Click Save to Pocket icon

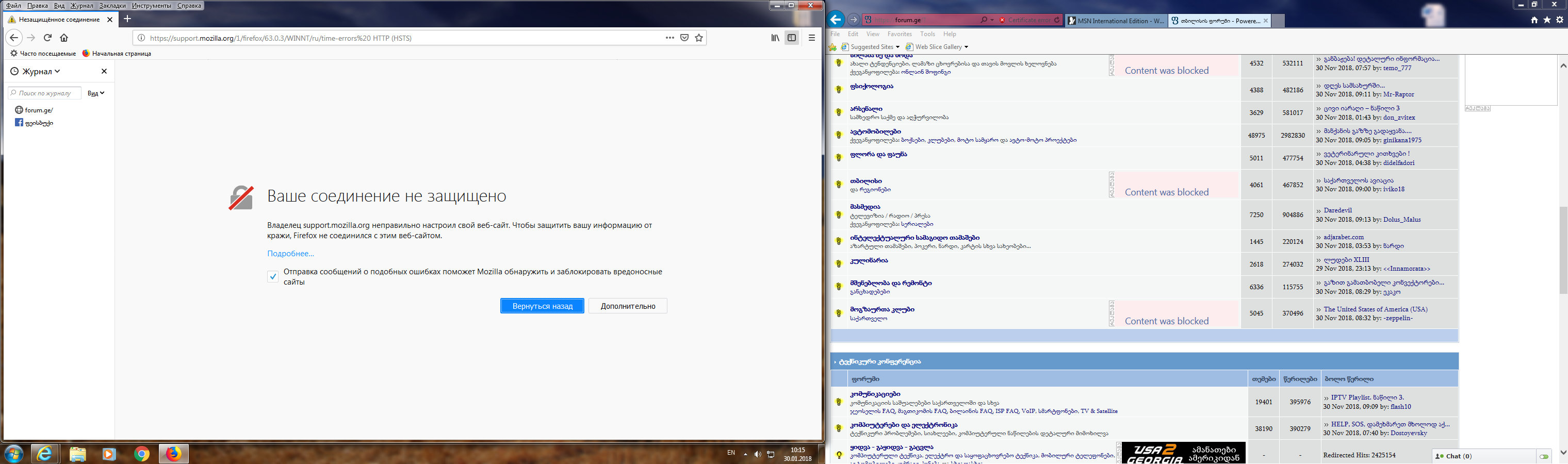684,38
